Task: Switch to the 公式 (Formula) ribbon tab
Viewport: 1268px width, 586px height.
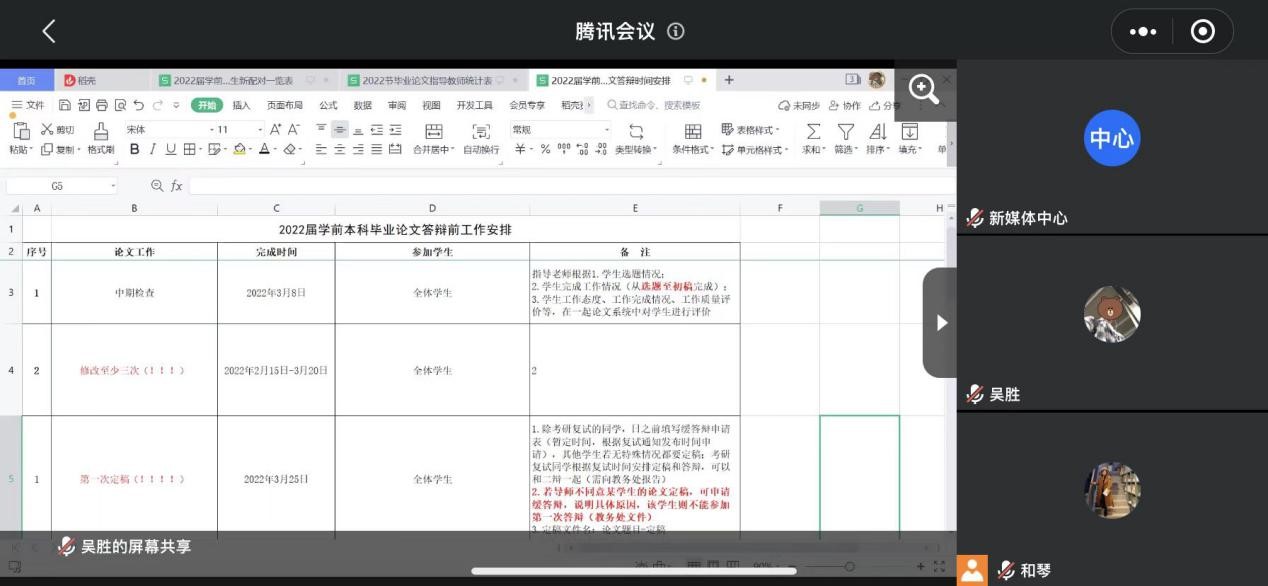Action: pos(328,105)
